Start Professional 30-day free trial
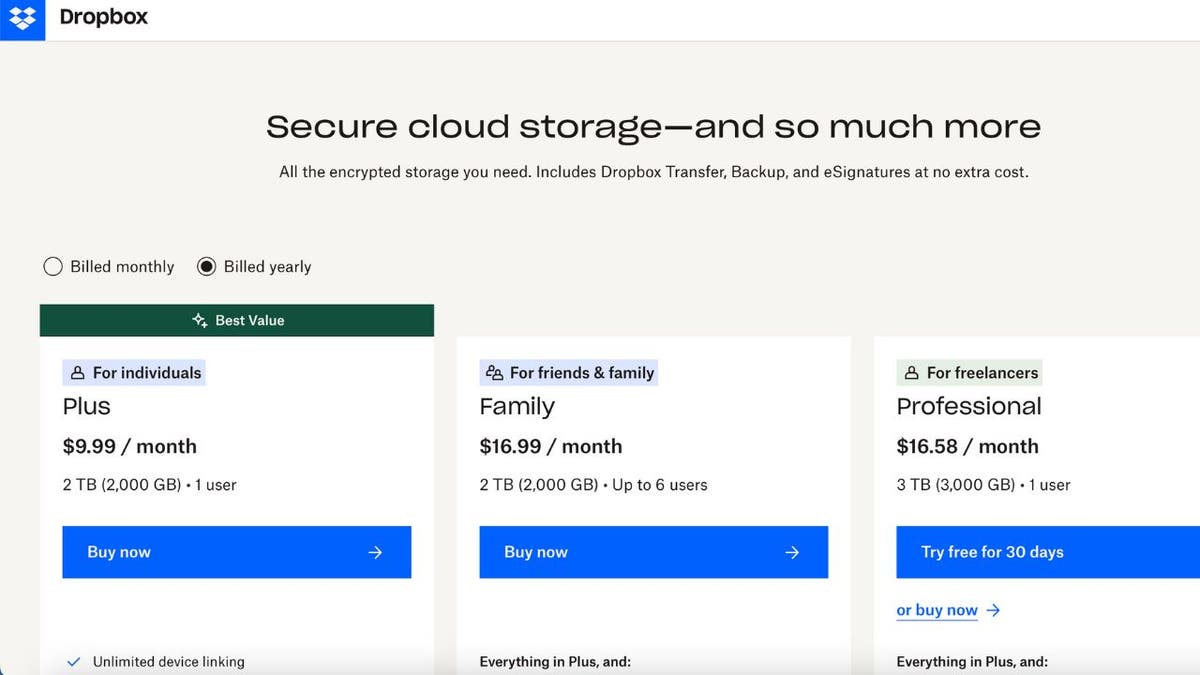Screen dimensions: 1200x675 click(x=1048, y=552)
